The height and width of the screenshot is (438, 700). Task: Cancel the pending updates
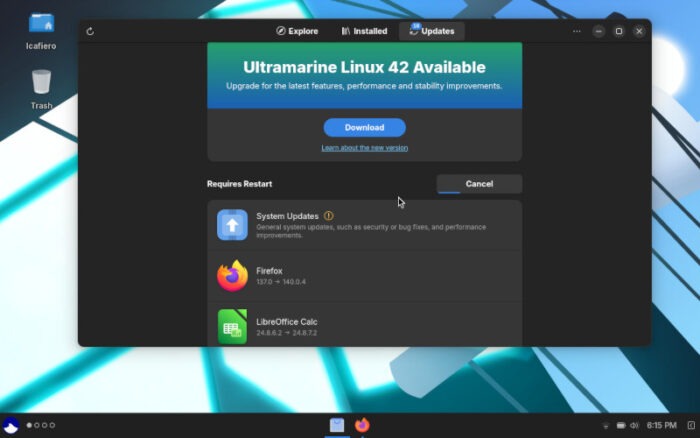pyautogui.click(x=479, y=184)
